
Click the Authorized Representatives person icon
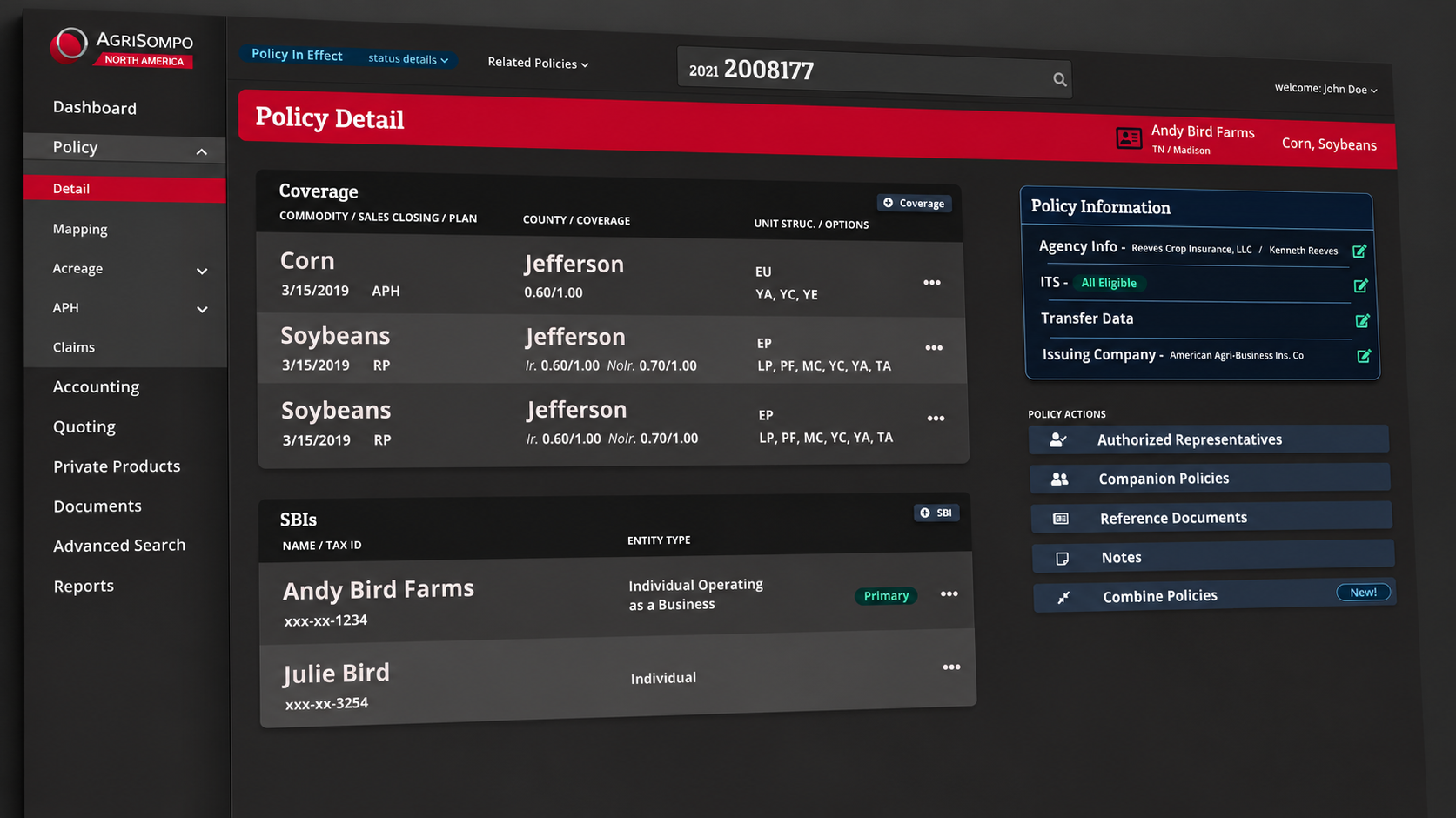[x=1058, y=439]
